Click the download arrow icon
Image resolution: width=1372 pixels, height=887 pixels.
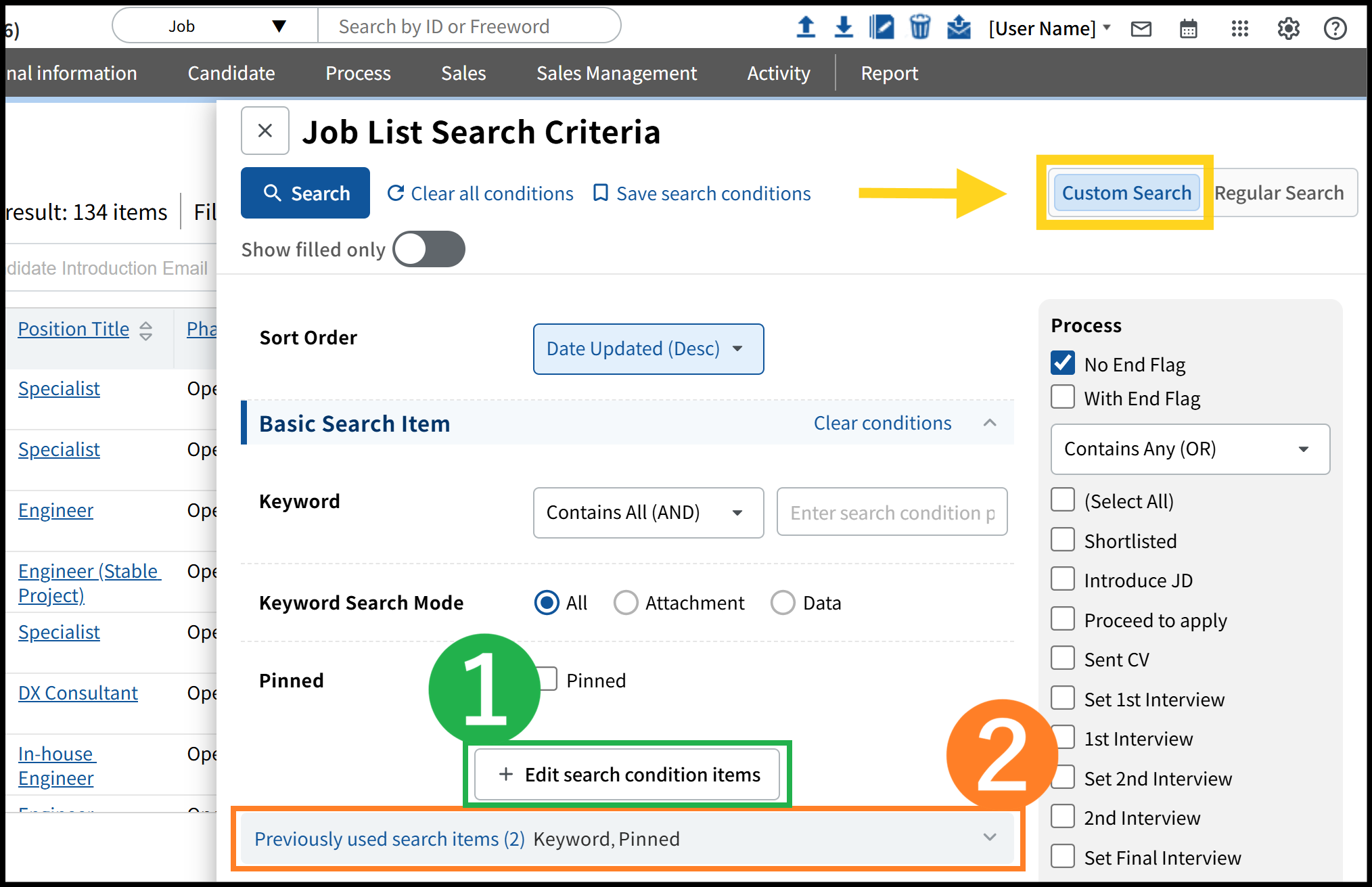(844, 27)
